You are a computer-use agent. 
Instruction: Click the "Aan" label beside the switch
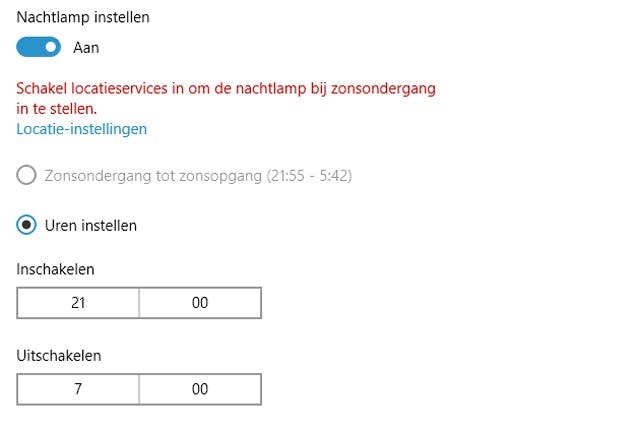coord(86,47)
